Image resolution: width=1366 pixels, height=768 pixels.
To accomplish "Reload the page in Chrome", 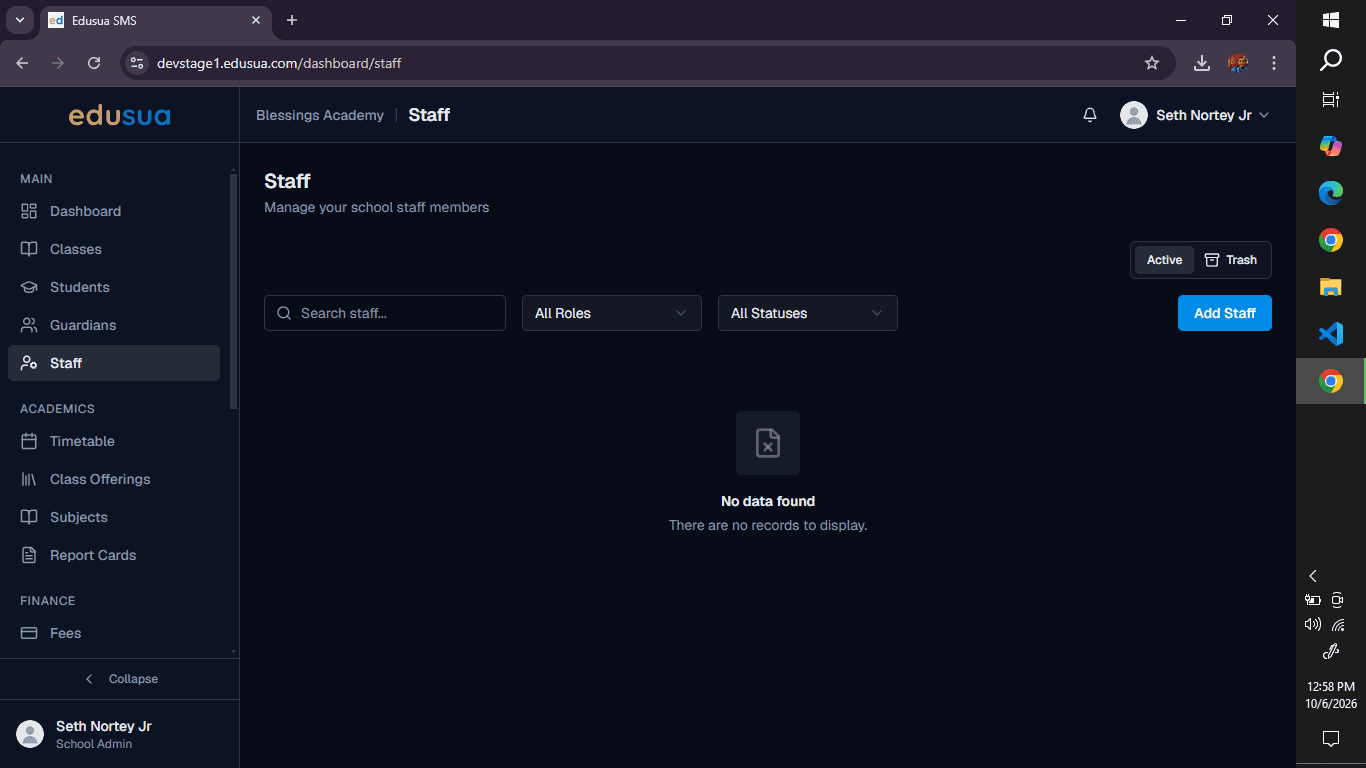I will pyautogui.click(x=94, y=63).
